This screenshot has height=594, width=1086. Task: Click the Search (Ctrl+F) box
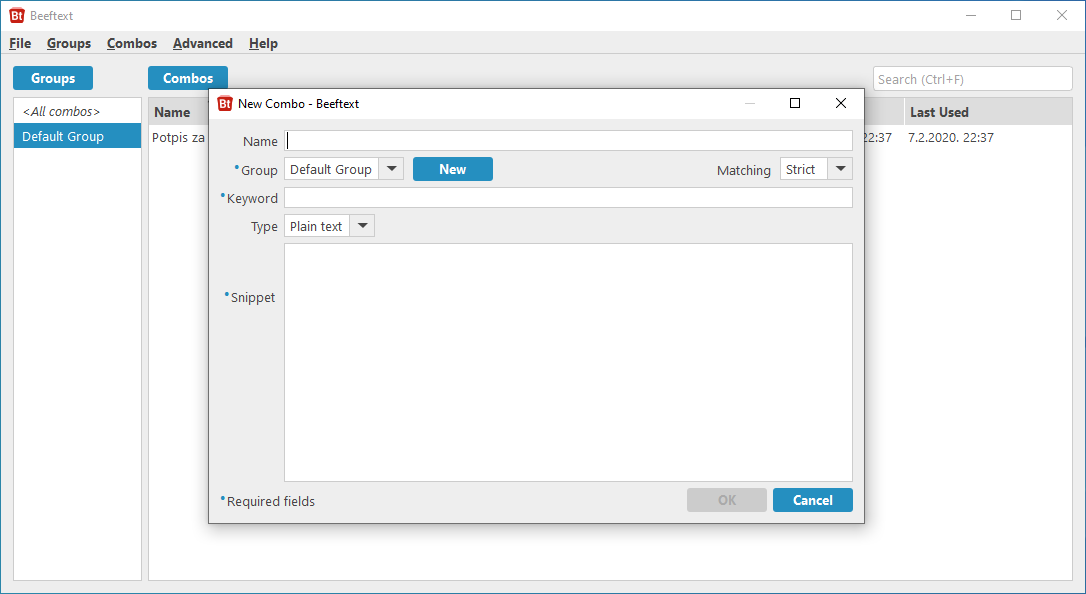[x=972, y=79]
